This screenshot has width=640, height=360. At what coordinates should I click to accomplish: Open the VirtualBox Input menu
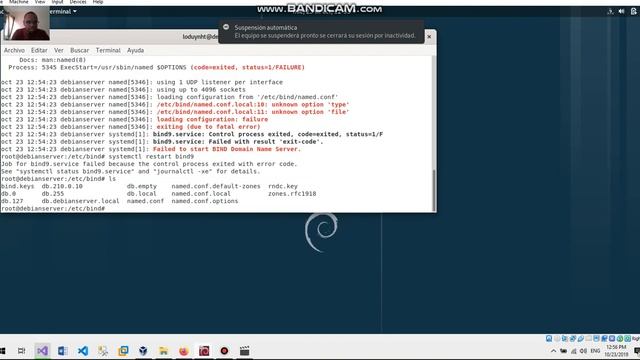[58, 2]
